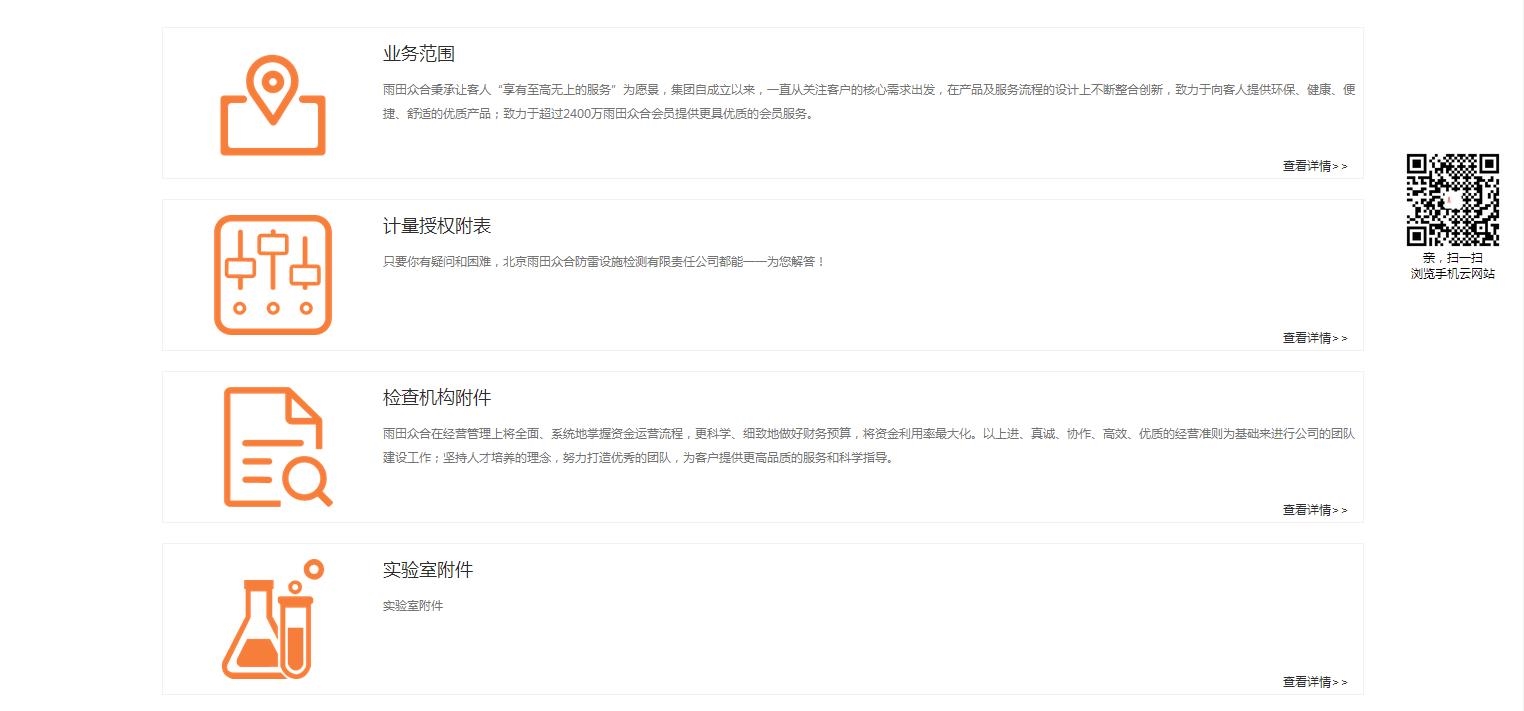Click the laboratory flask and test tube icon
This screenshot has width=1524, height=711.
(x=273, y=619)
